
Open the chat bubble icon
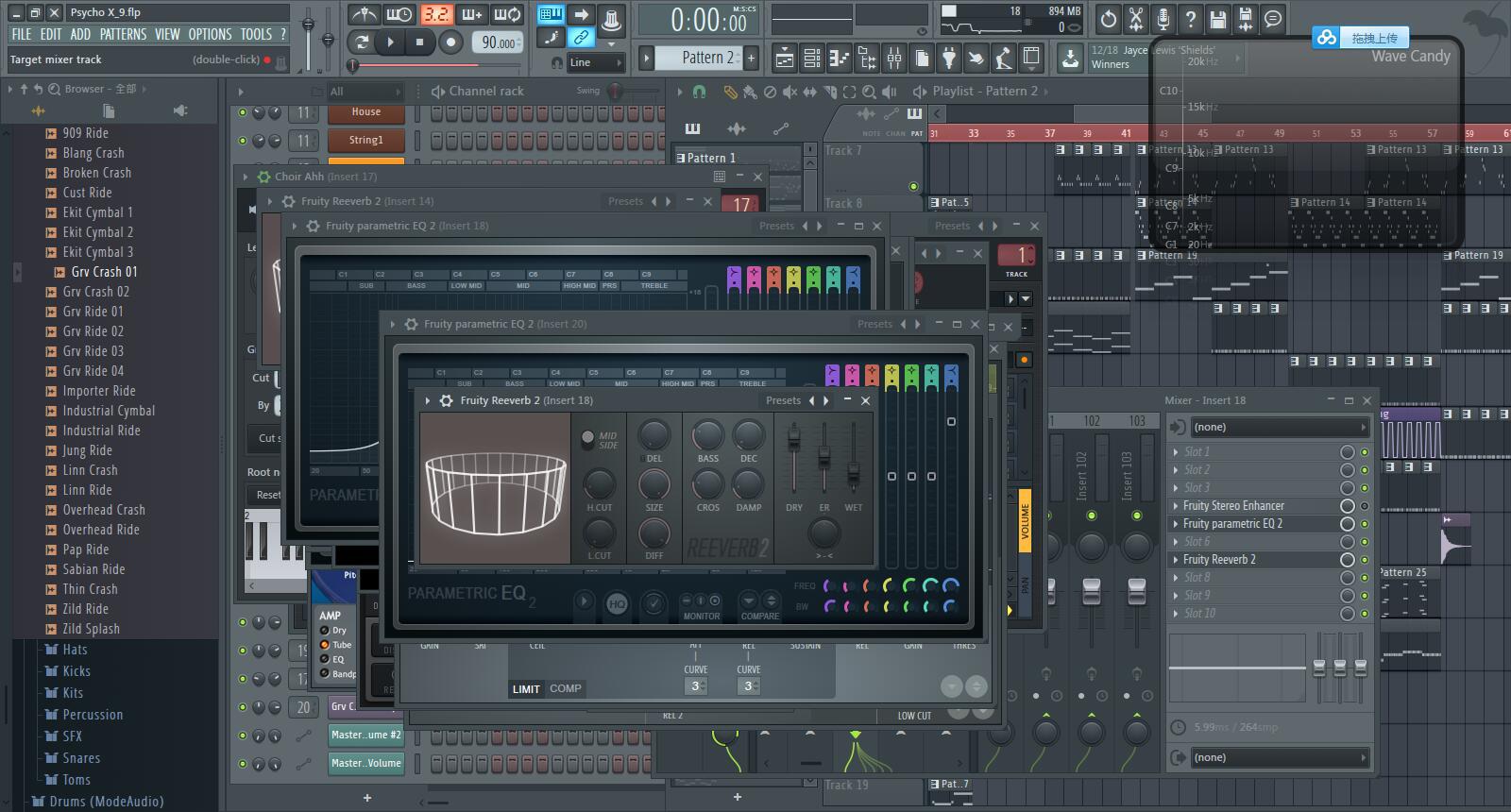(x=1273, y=18)
